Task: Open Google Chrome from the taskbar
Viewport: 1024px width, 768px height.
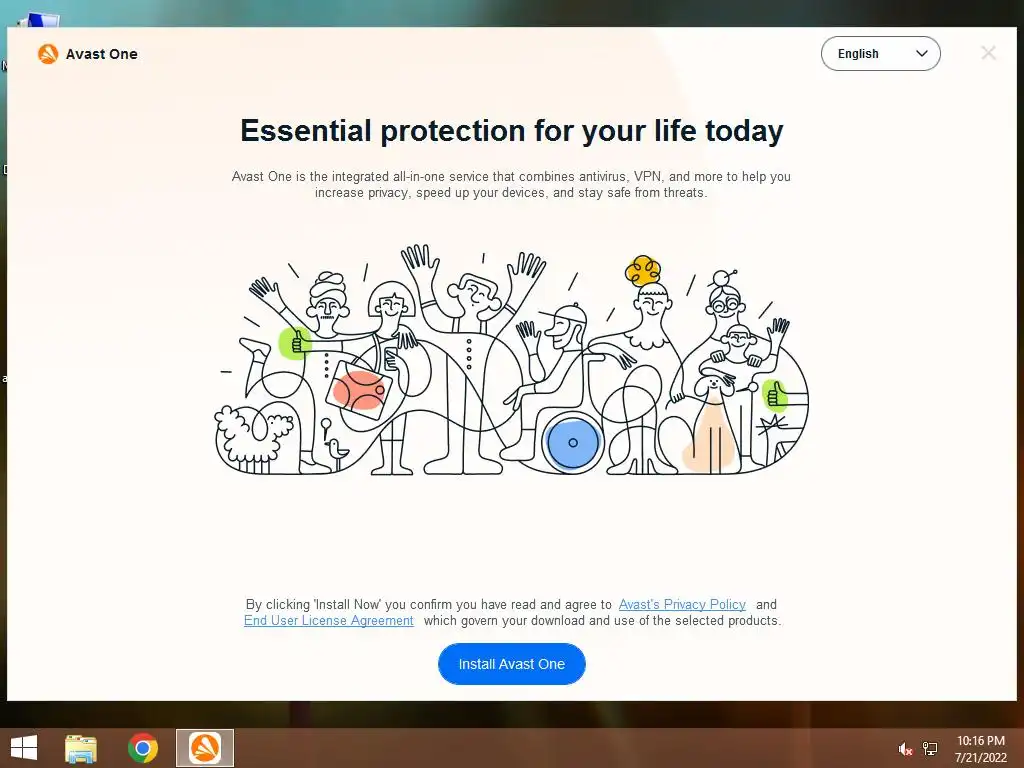Action: point(142,748)
